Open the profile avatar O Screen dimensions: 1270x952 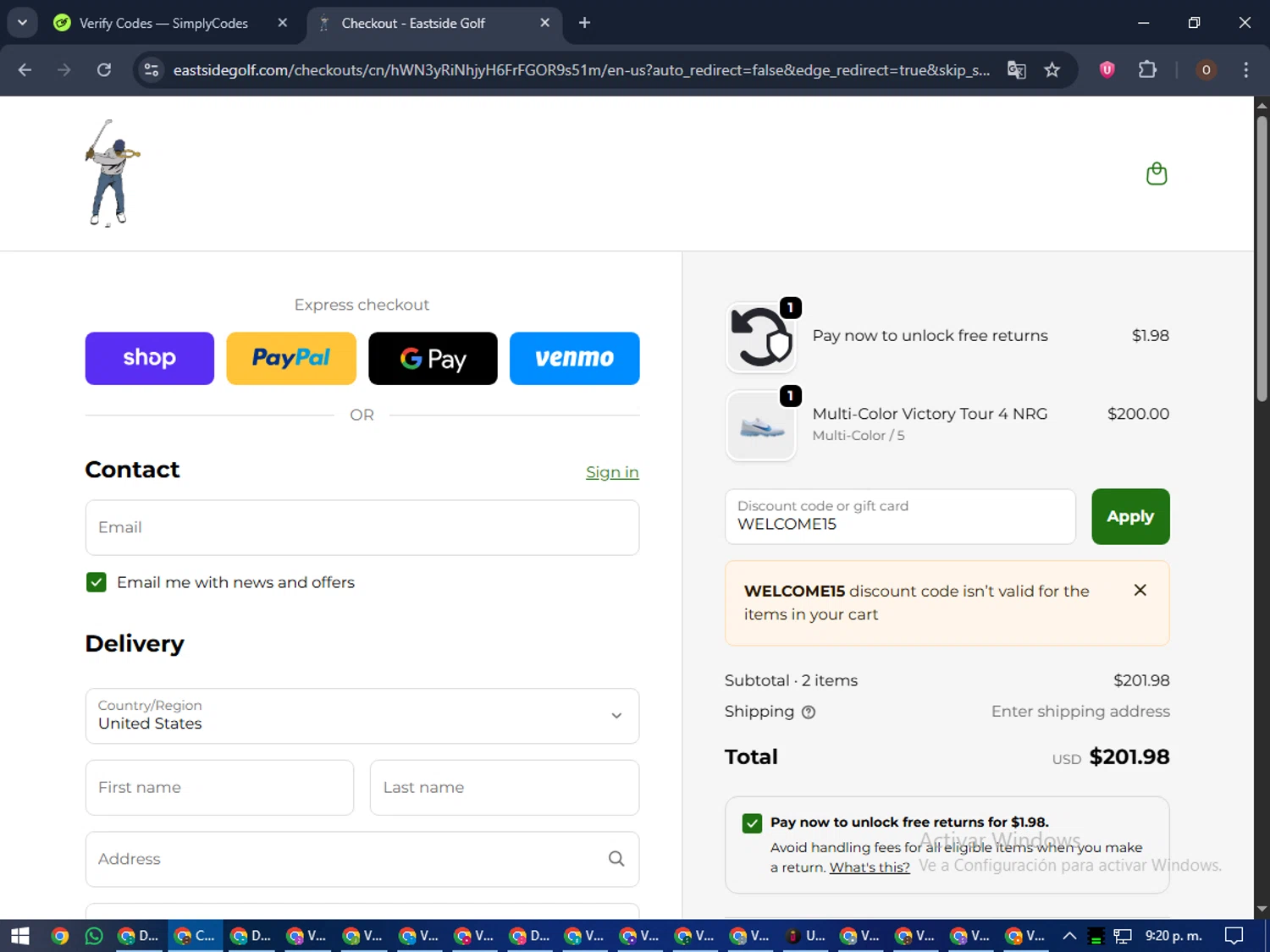pos(1206,69)
